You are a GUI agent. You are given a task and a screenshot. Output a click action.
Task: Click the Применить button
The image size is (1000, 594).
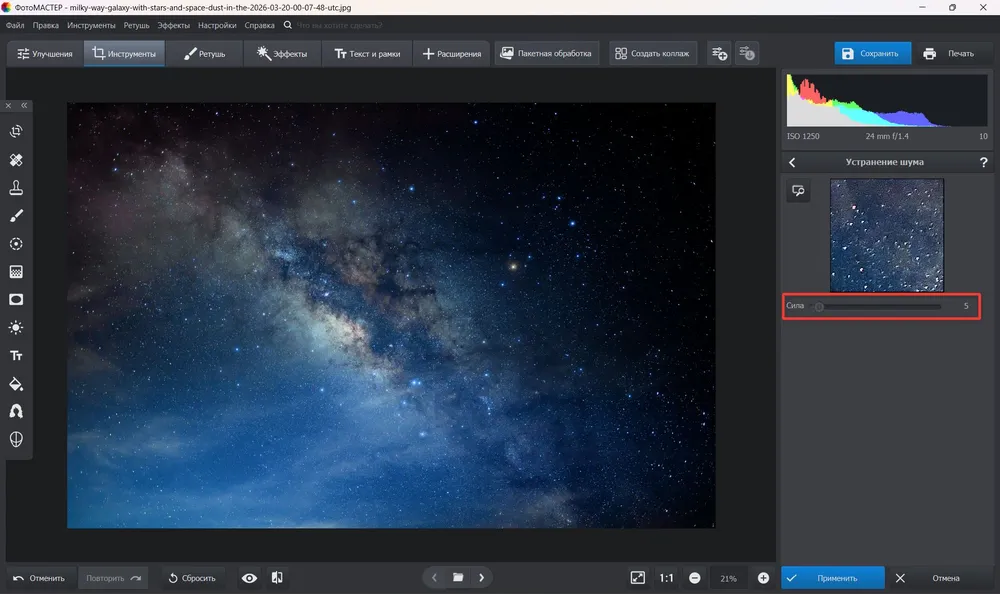click(833, 578)
